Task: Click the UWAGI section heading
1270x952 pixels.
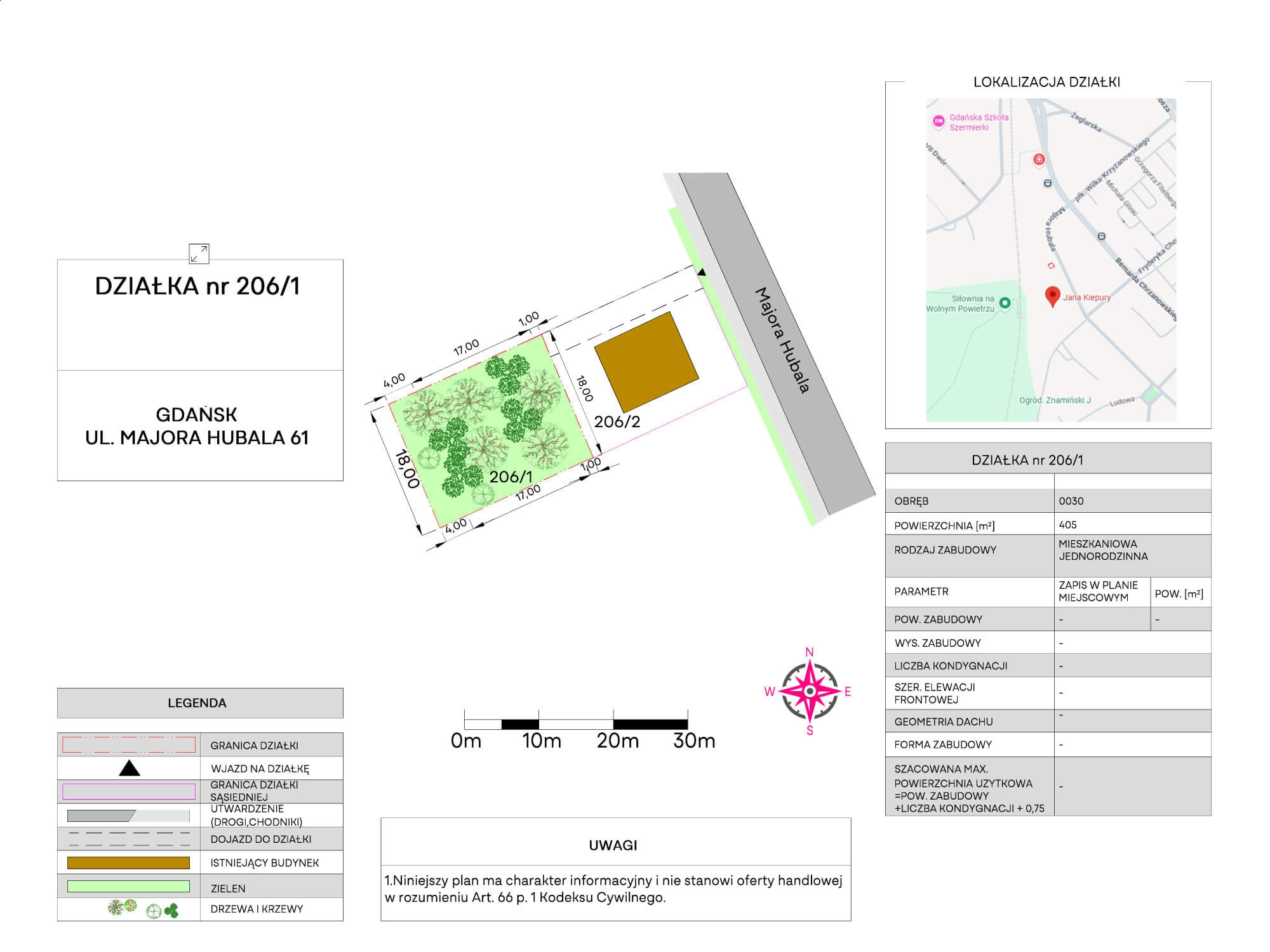Action: (x=613, y=845)
